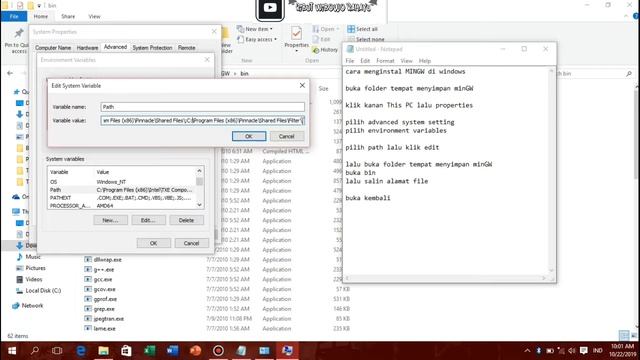Click OK in Environment Variables dialog
The width and height of the screenshot is (640, 360).
click(x=153, y=243)
